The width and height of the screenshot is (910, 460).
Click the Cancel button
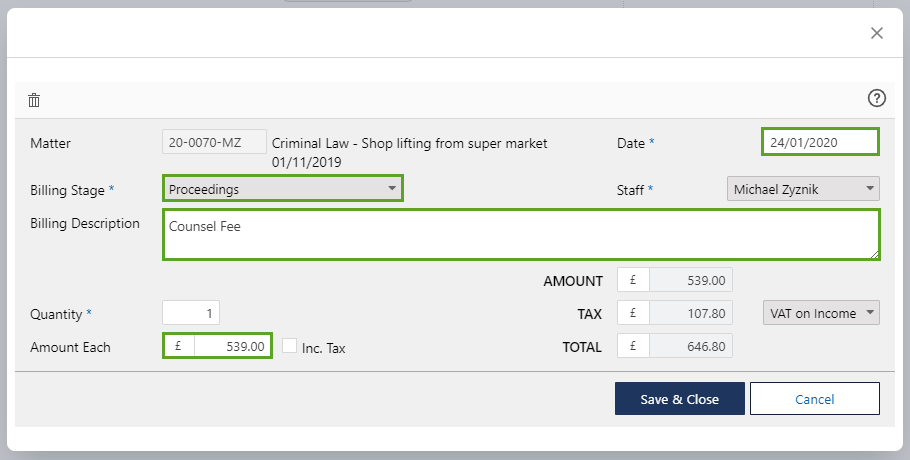(814, 399)
